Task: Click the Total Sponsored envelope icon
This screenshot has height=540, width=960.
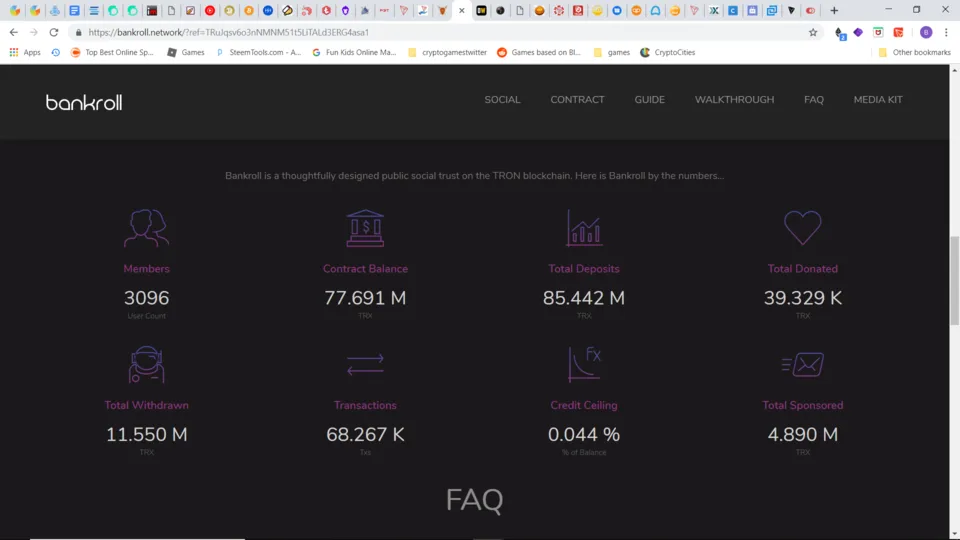Action: click(x=803, y=364)
